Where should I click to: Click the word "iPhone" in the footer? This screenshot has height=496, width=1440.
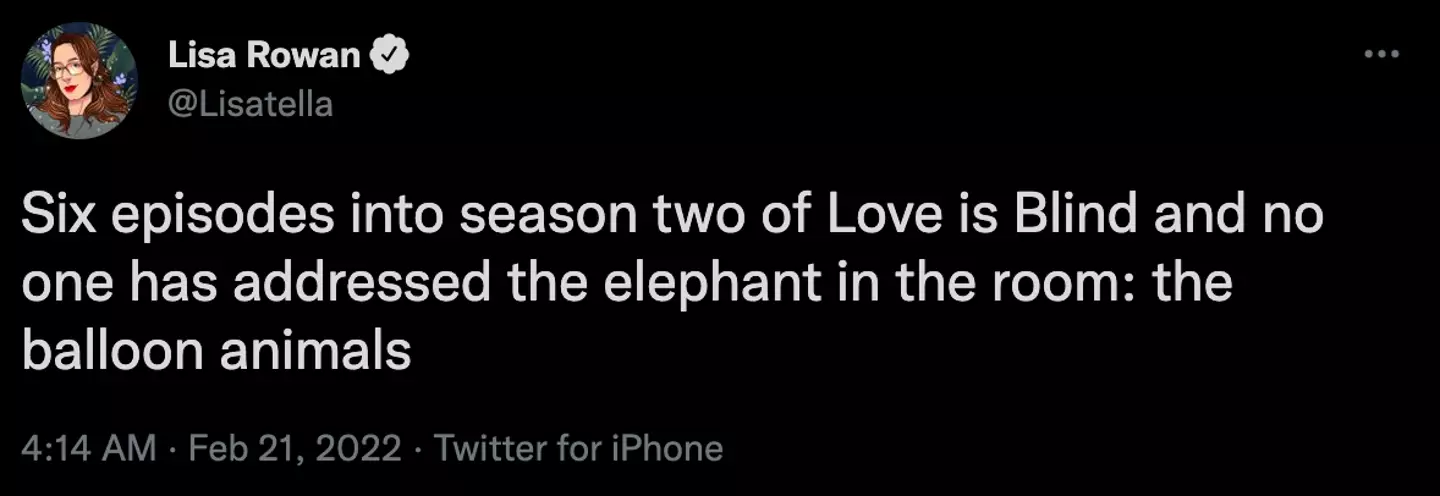pos(667,448)
